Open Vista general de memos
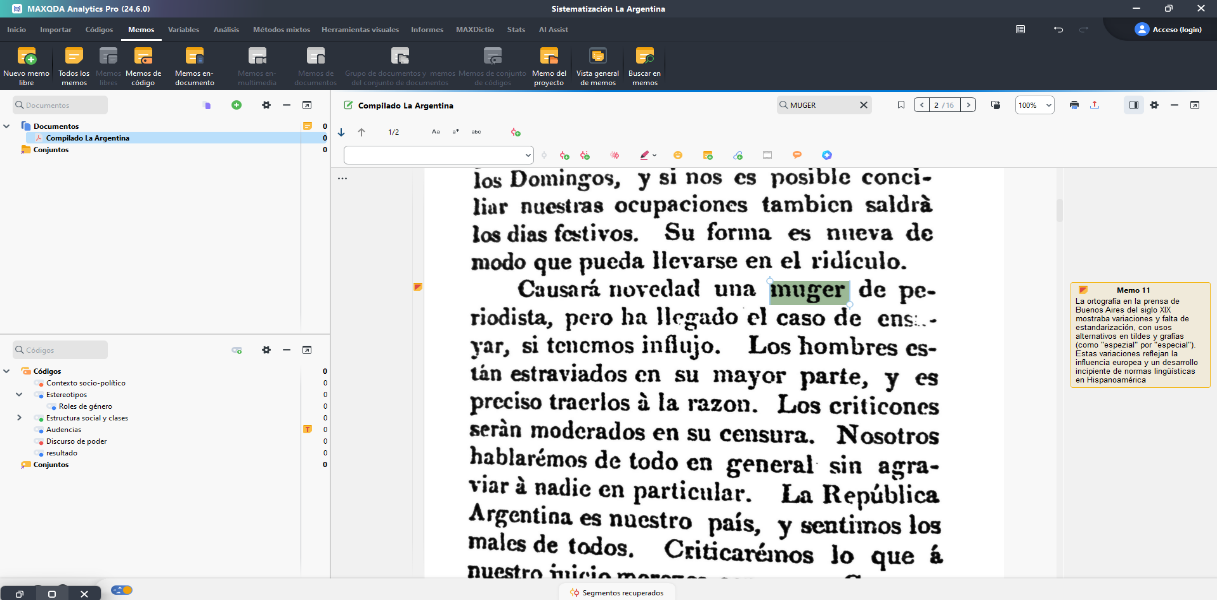1217x600 pixels. pos(597,66)
